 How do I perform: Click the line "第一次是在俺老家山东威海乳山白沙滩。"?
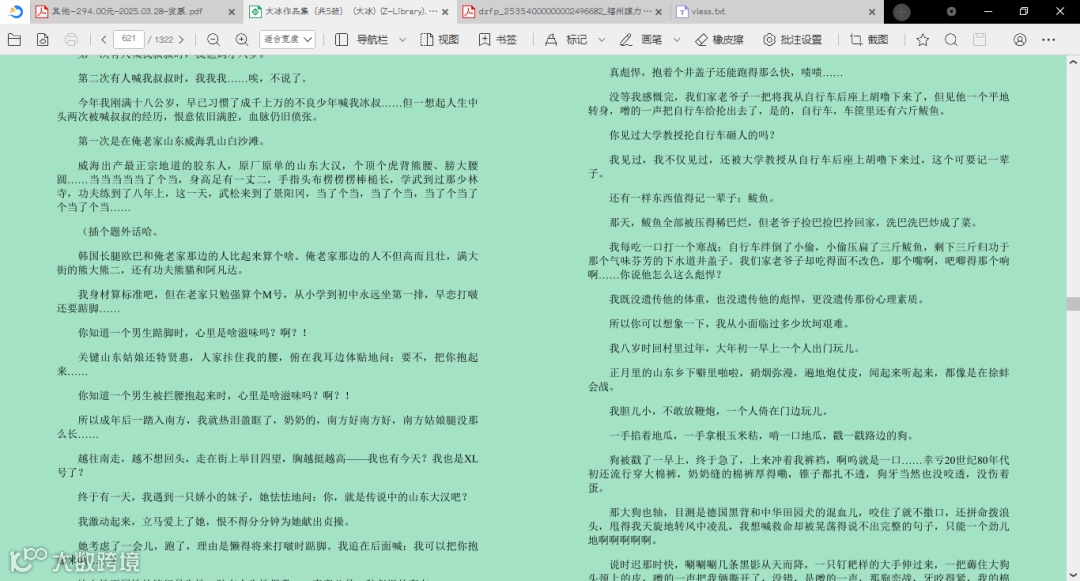pyautogui.click(x=172, y=141)
